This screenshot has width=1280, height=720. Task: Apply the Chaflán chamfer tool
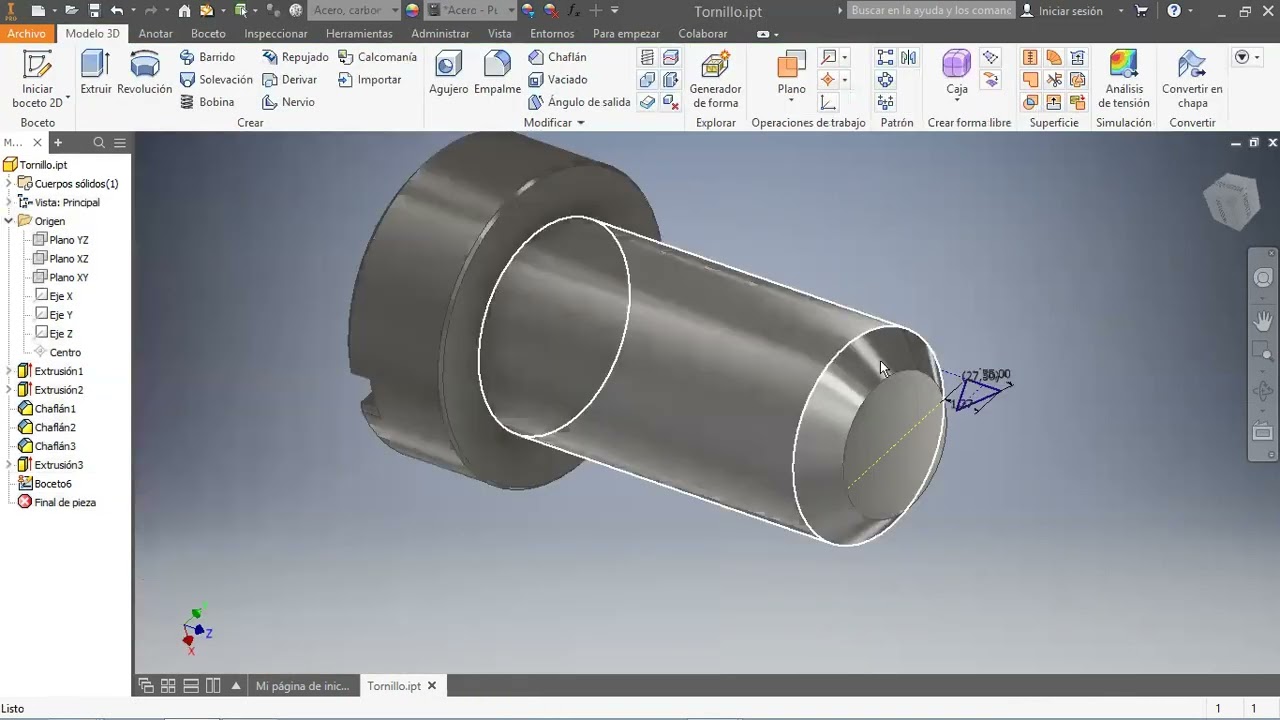coord(558,57)
